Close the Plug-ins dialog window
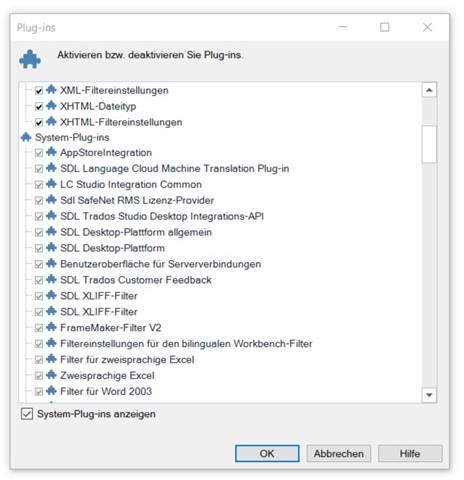Image resolution: width=464 pixels, height=480 pixels. [427, 27]
